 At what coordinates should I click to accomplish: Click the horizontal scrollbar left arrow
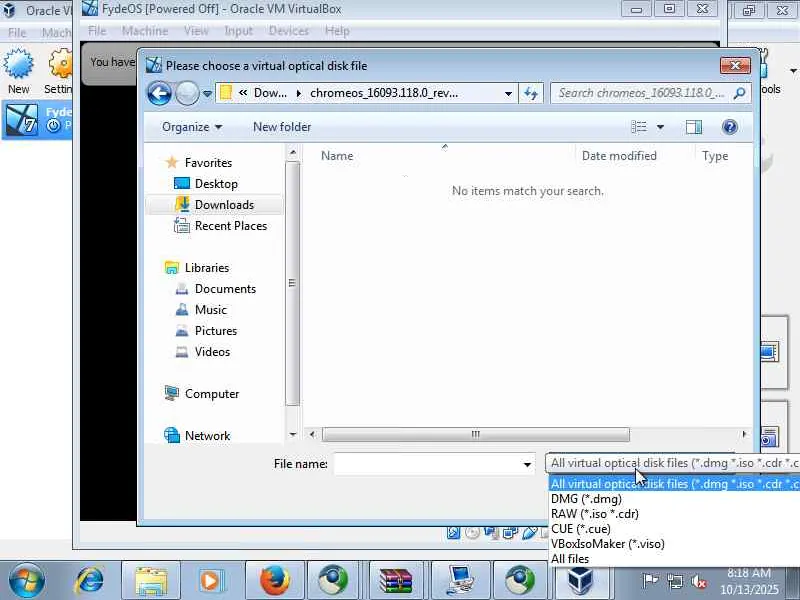click(312, 435)
